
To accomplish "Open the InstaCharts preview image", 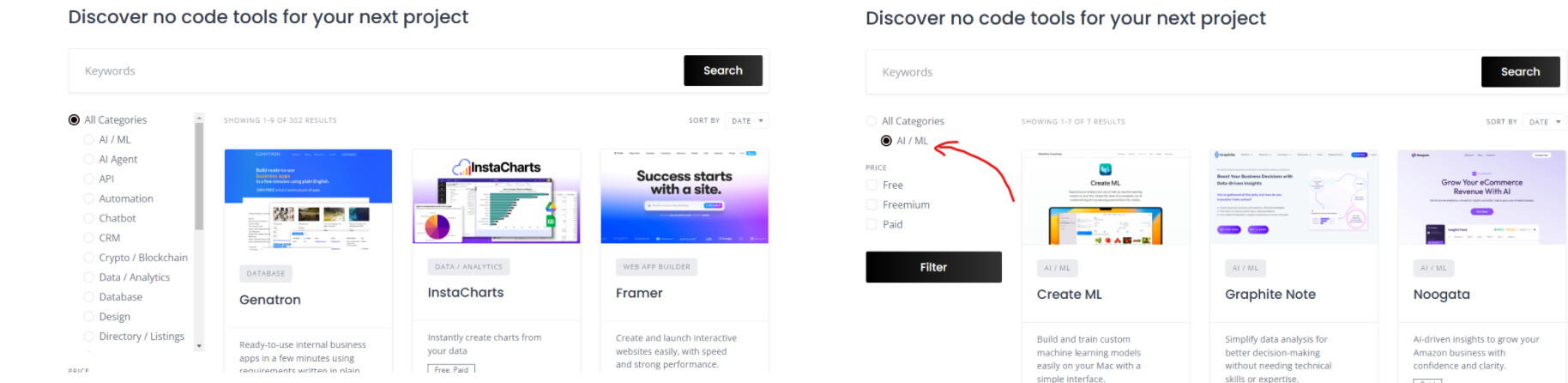I will [496, 197].
